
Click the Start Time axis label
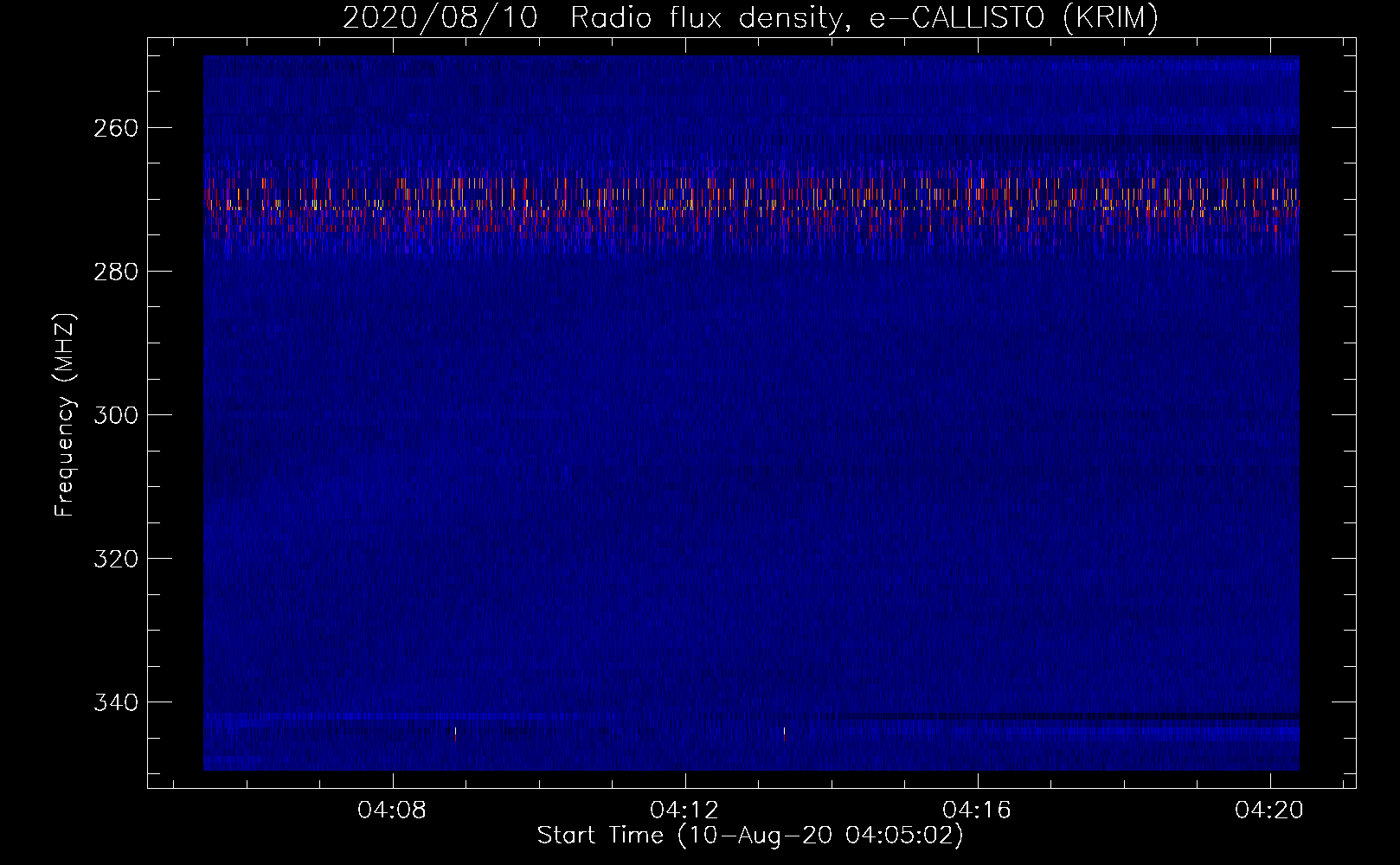coord(749,836)
